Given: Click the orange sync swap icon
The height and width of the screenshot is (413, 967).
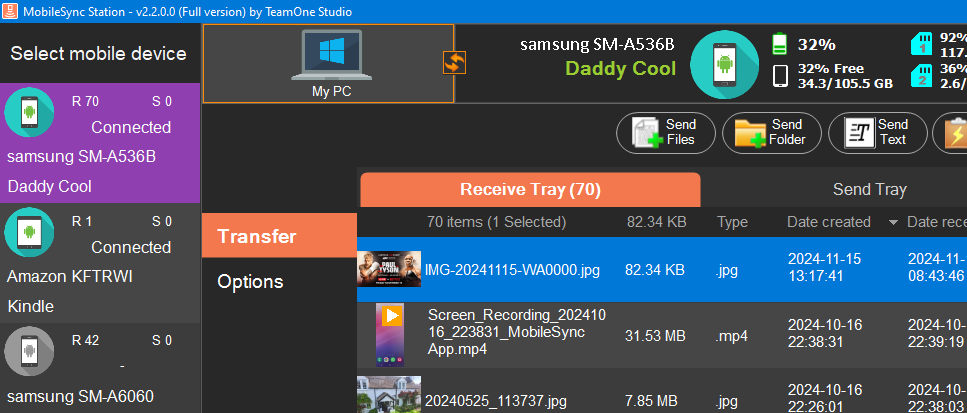Looking at the screenshot, I should [x=455, y=63].
